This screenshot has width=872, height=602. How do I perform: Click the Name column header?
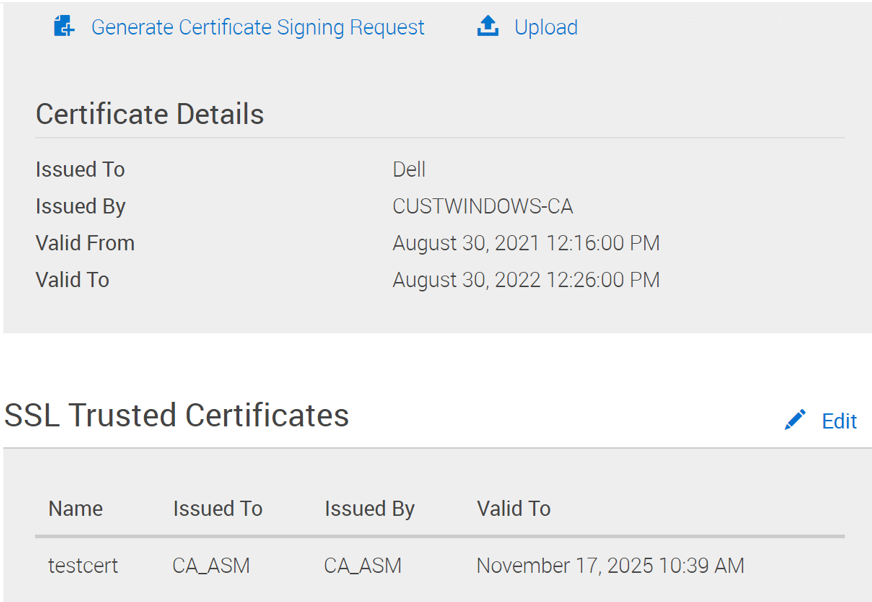(74, 509)
